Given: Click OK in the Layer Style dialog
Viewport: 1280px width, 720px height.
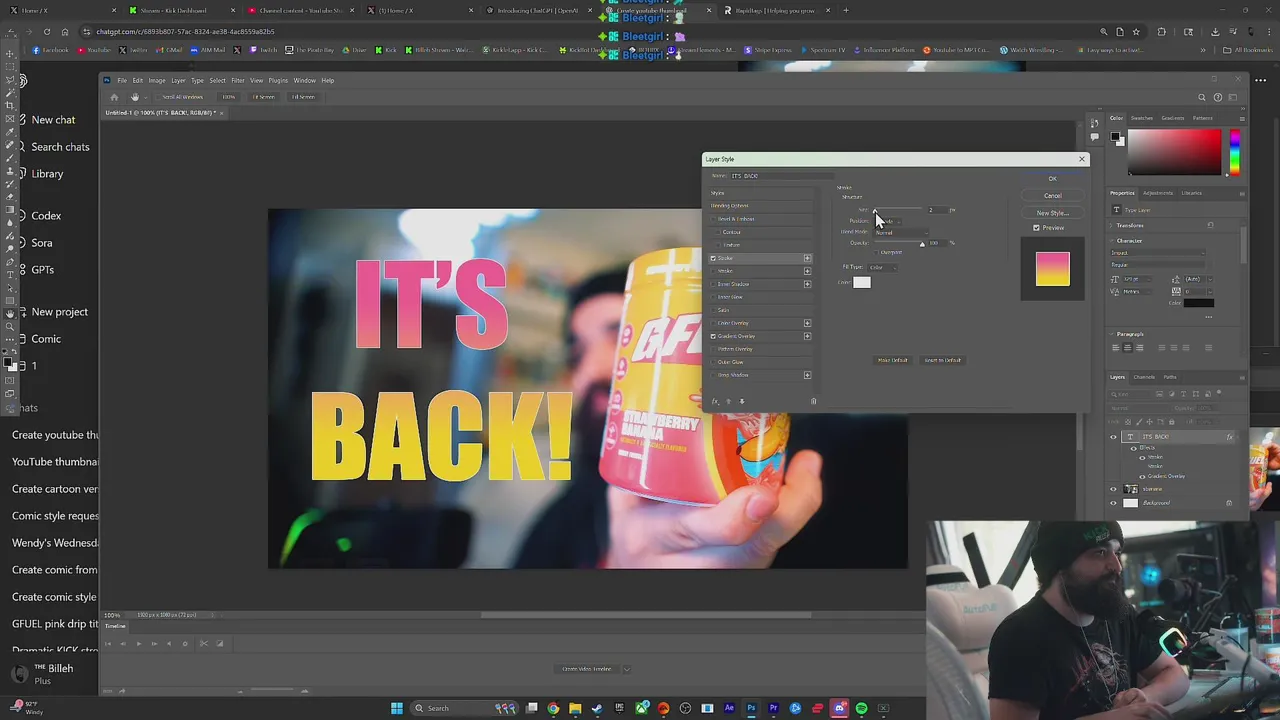Looking at the screenshot, I should point(1052,179).
